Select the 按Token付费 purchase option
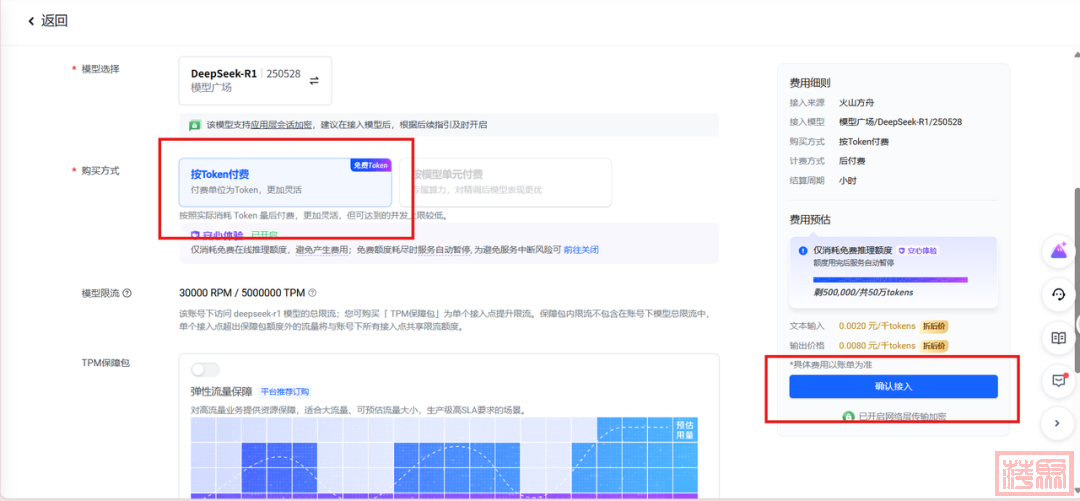The image size is (1080, 501). (x=285, y=182)
